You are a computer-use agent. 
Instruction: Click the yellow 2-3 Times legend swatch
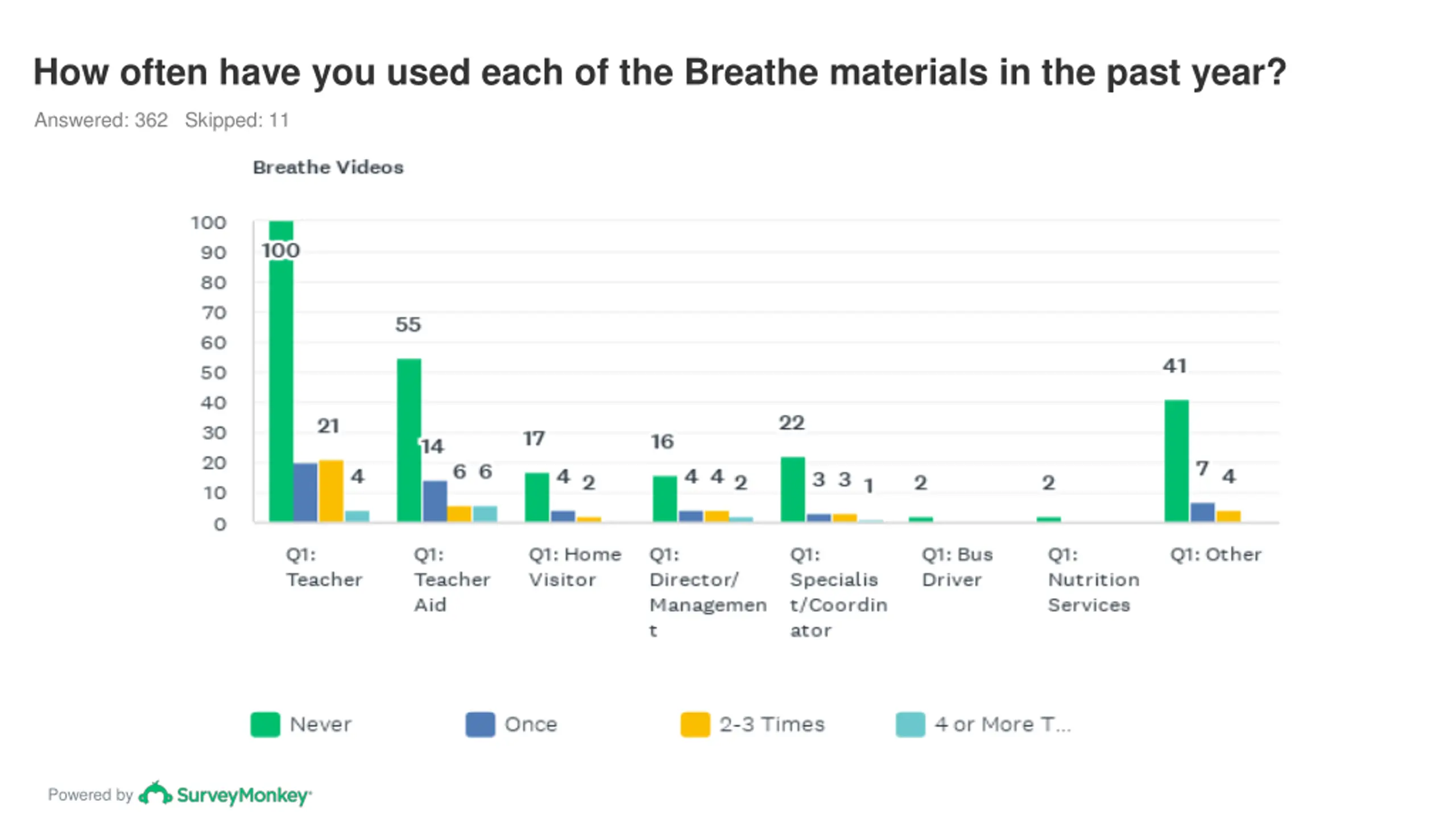tap(695, 724)
